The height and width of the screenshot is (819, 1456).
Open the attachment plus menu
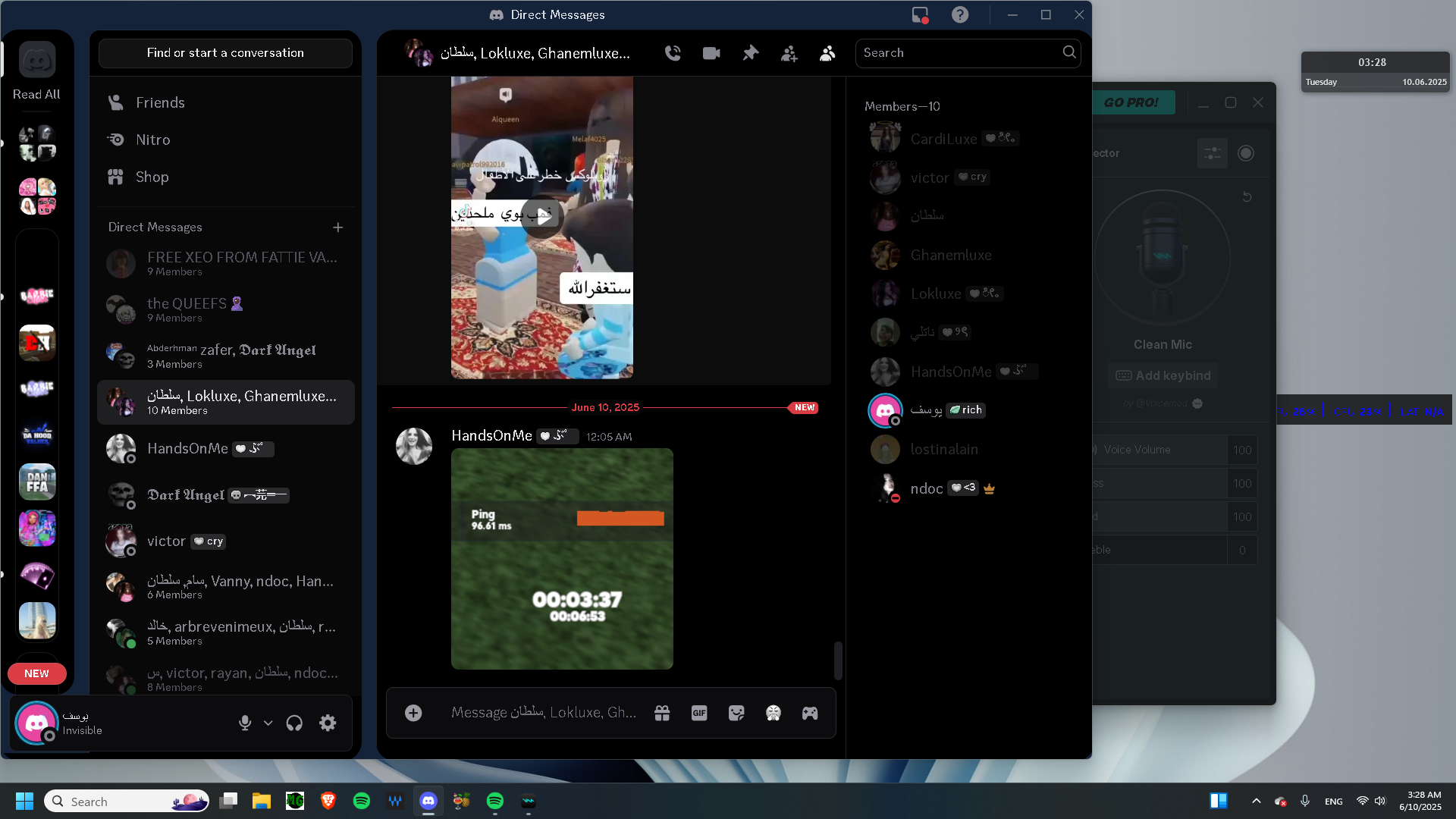(413, 713)
